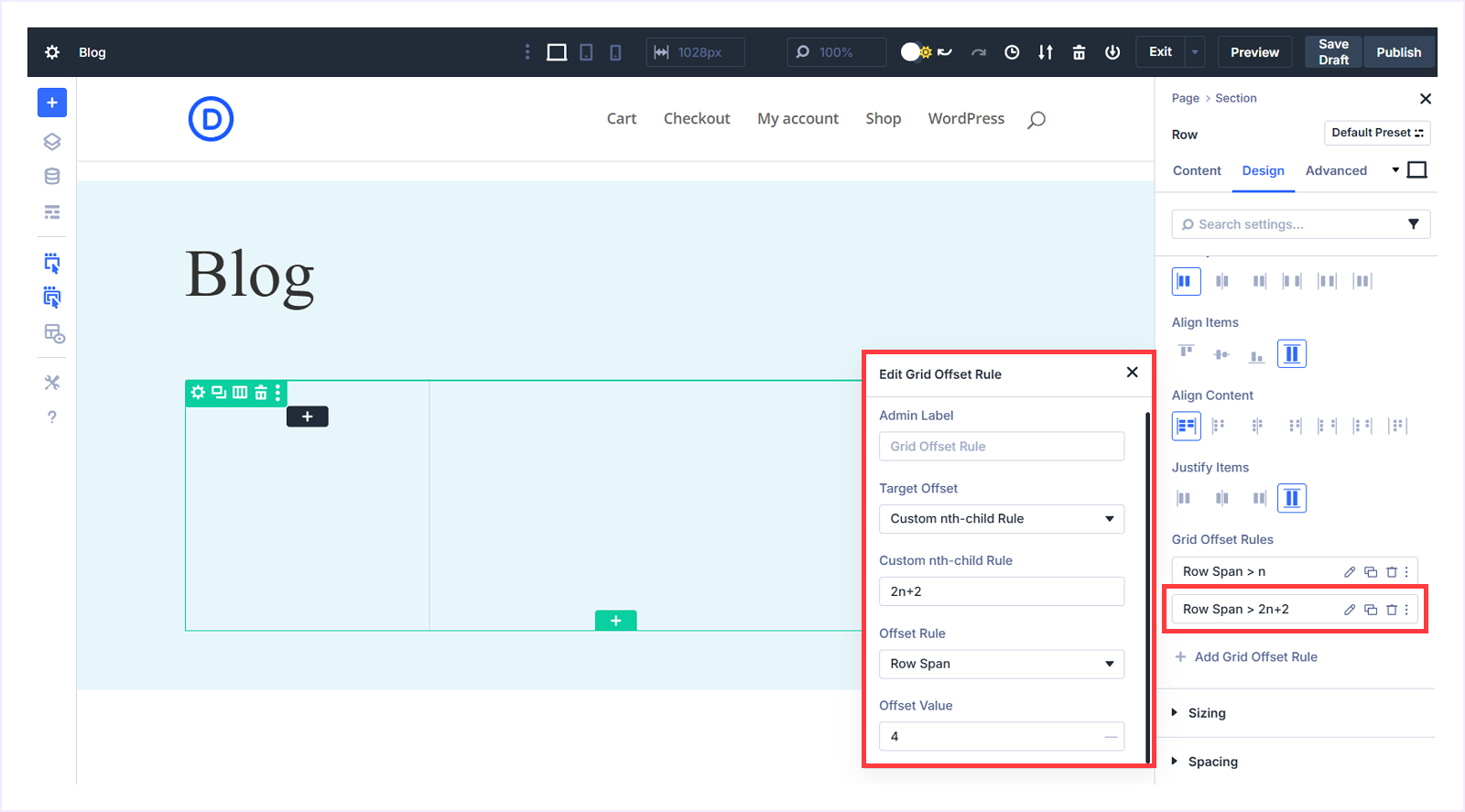Screen dimensions: 1465x812
Task: Open My account menu item
Action: coord(798,119)
